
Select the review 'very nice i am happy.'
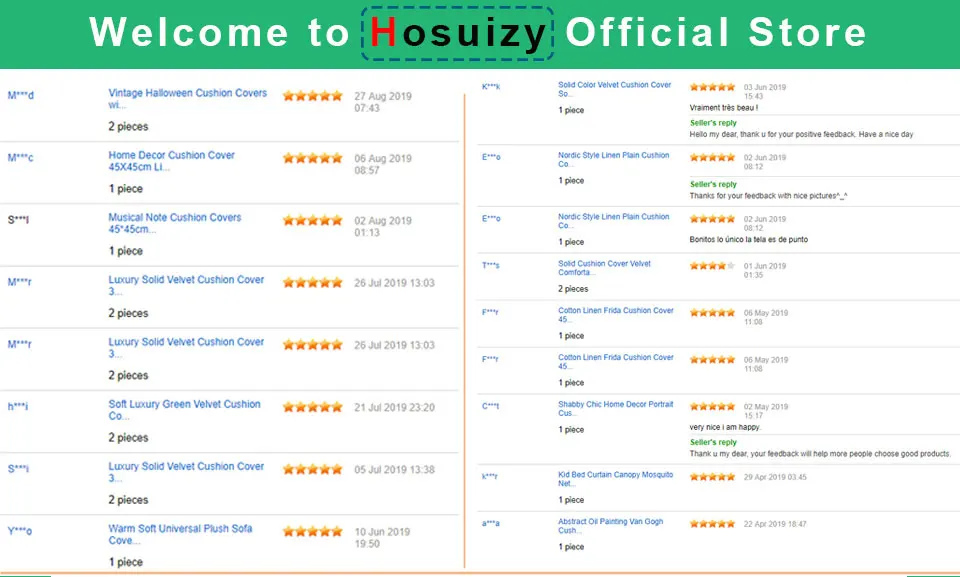pos(725,427)
